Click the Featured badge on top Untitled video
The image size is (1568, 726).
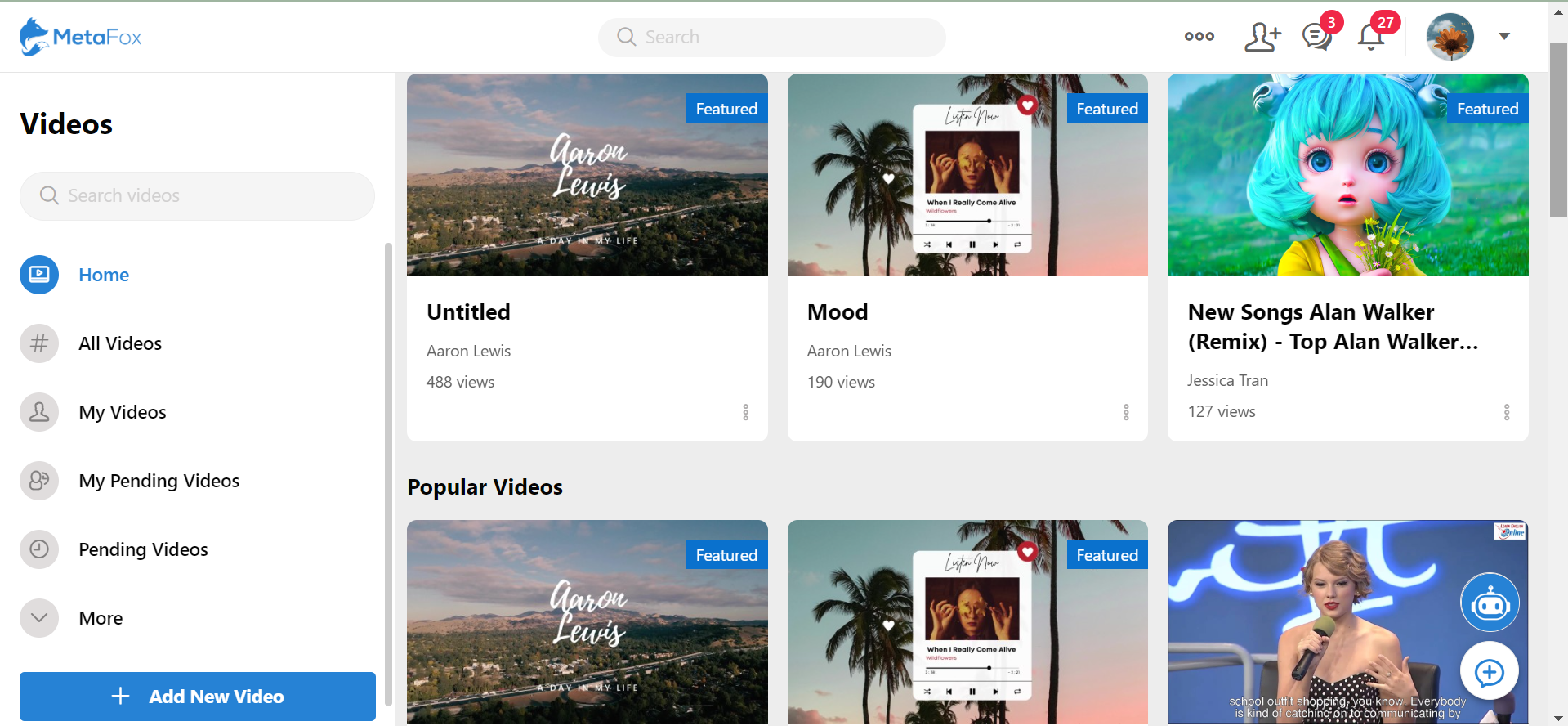click(726, 109)
